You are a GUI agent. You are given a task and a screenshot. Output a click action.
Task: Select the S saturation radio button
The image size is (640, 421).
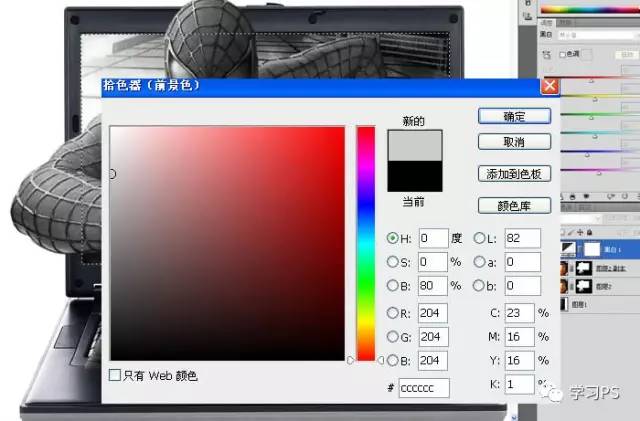[x=392, y=262]
